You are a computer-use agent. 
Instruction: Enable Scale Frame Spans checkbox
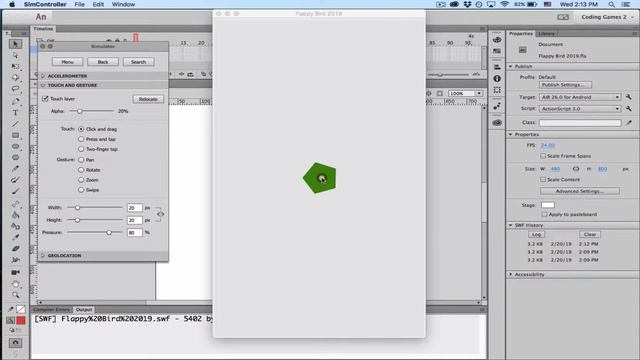[543, 156]
